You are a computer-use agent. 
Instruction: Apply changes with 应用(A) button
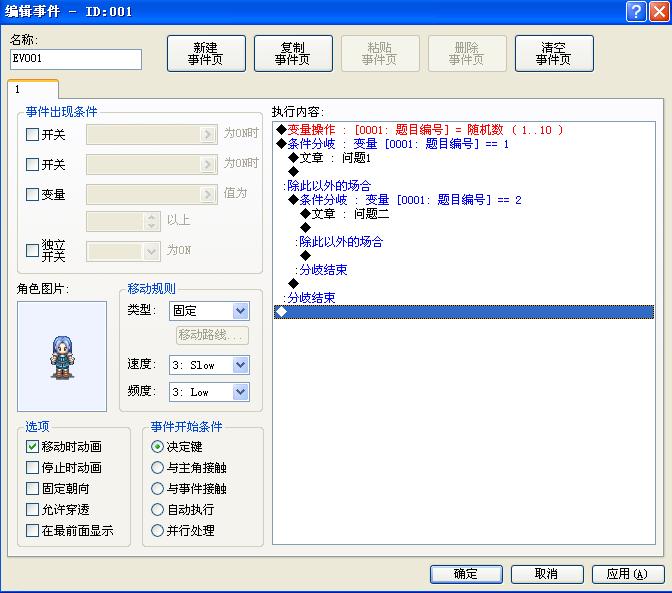pyautogui.click(x=628, y=574)
